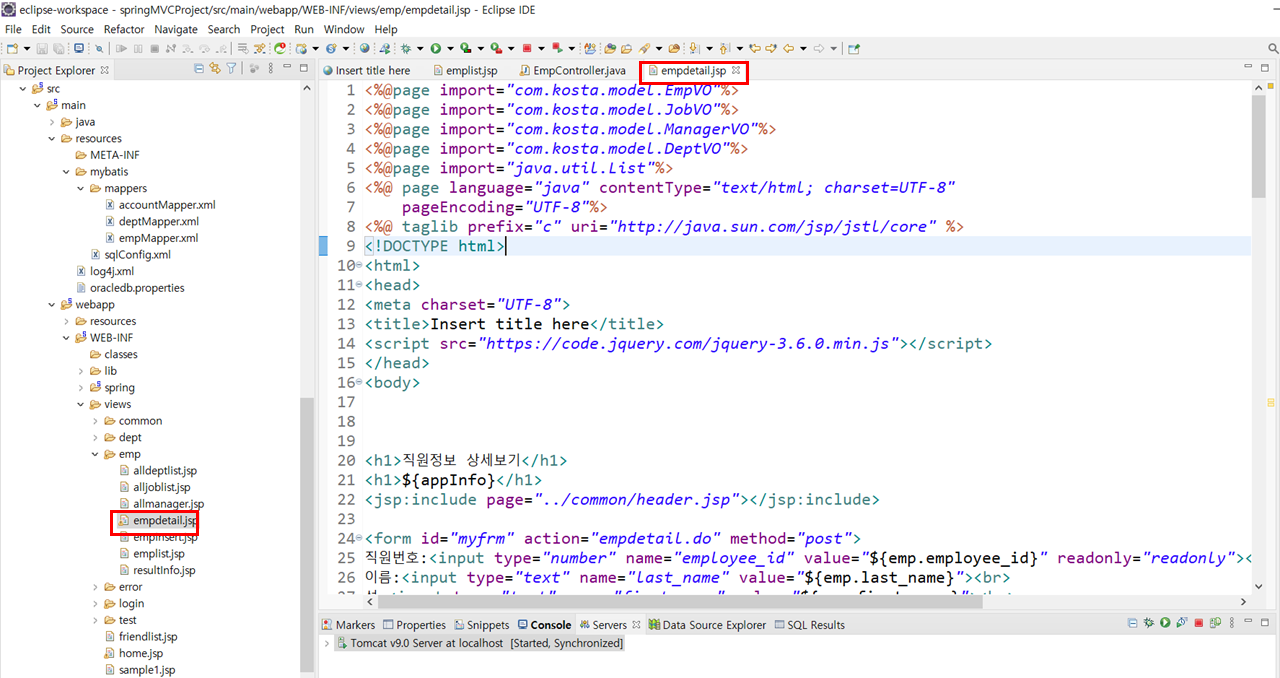Click the Debug bug toolbar icon
The image size is (1280, 678).
tap(405, 48)
